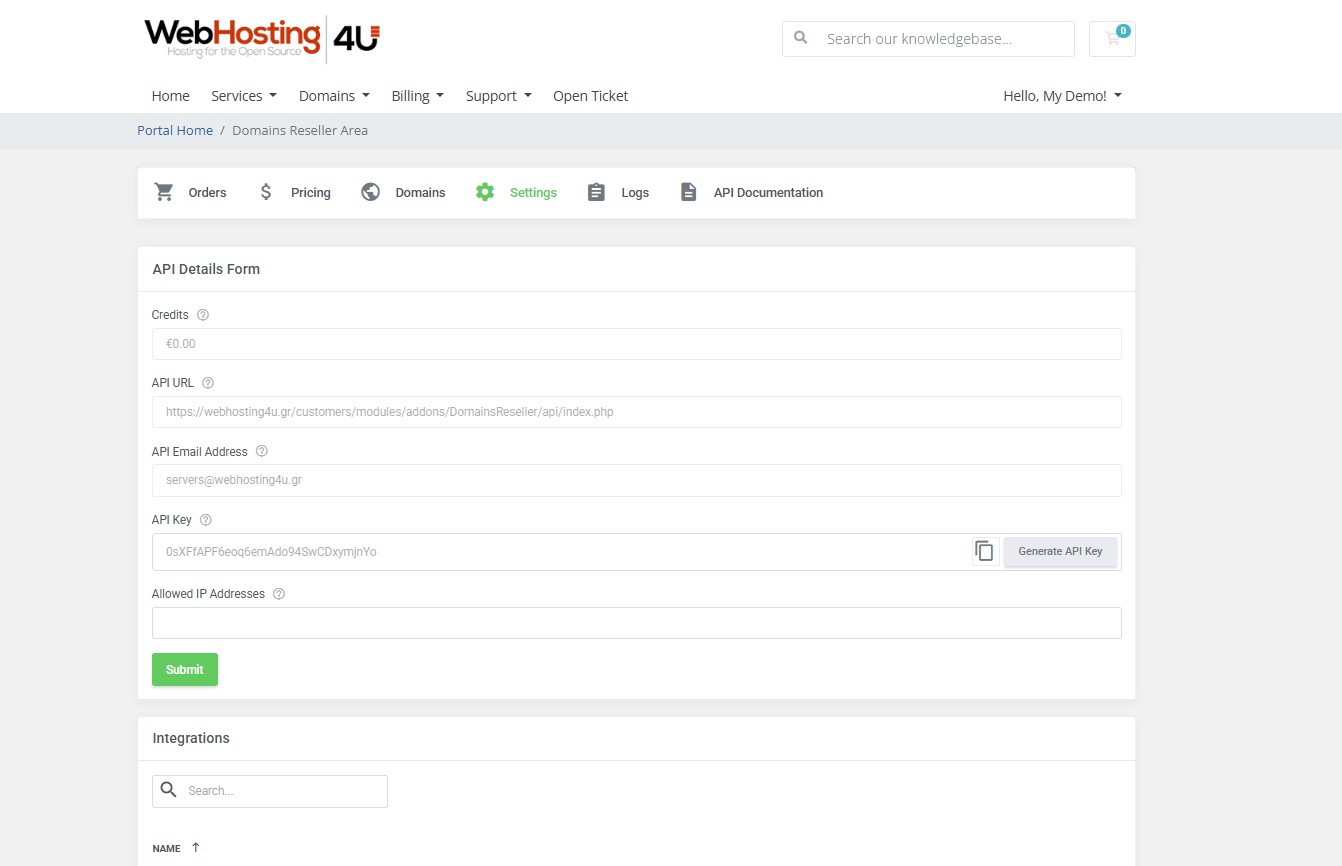Show help tooltip next to Credits

tap(203, 315)
